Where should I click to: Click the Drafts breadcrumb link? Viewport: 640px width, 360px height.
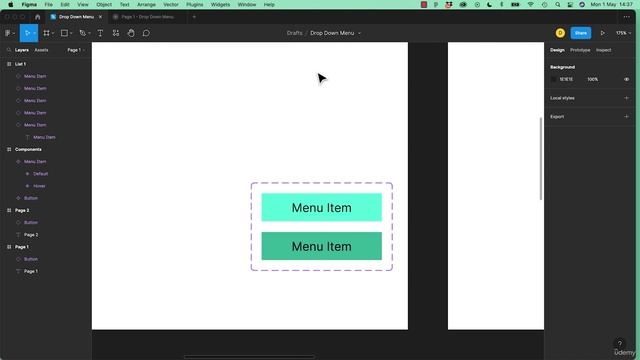pyautogui.click(x=294, y=33)
